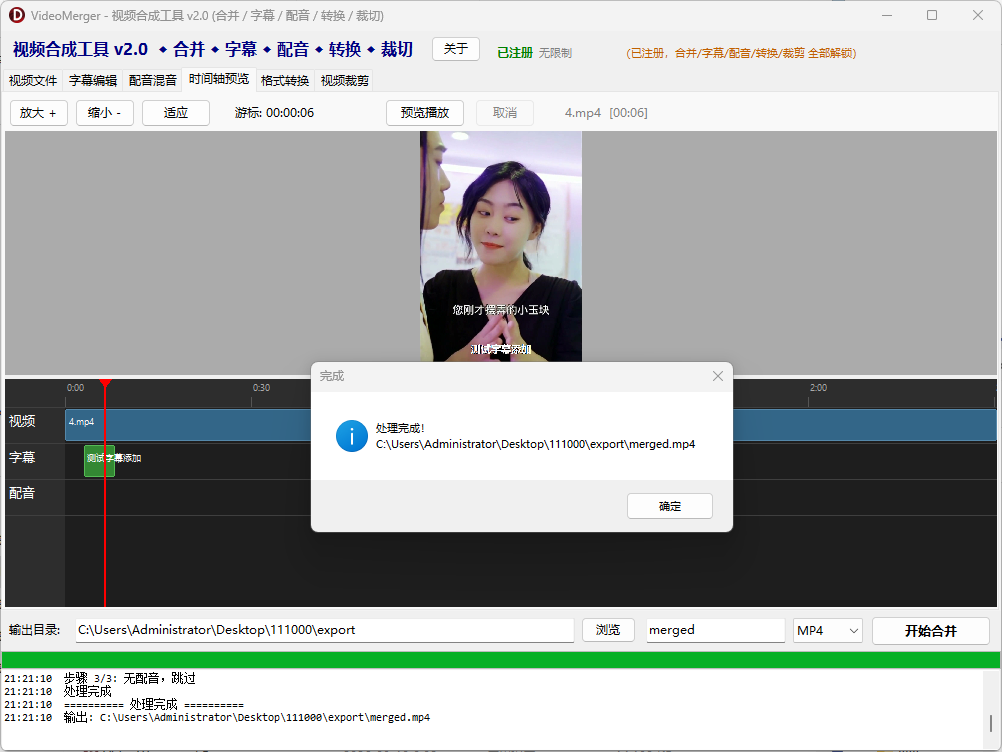Click the blue info icon in completion dialog
Image resolution: width=1002 pixels, height=752 pixels.
point(351,438)
